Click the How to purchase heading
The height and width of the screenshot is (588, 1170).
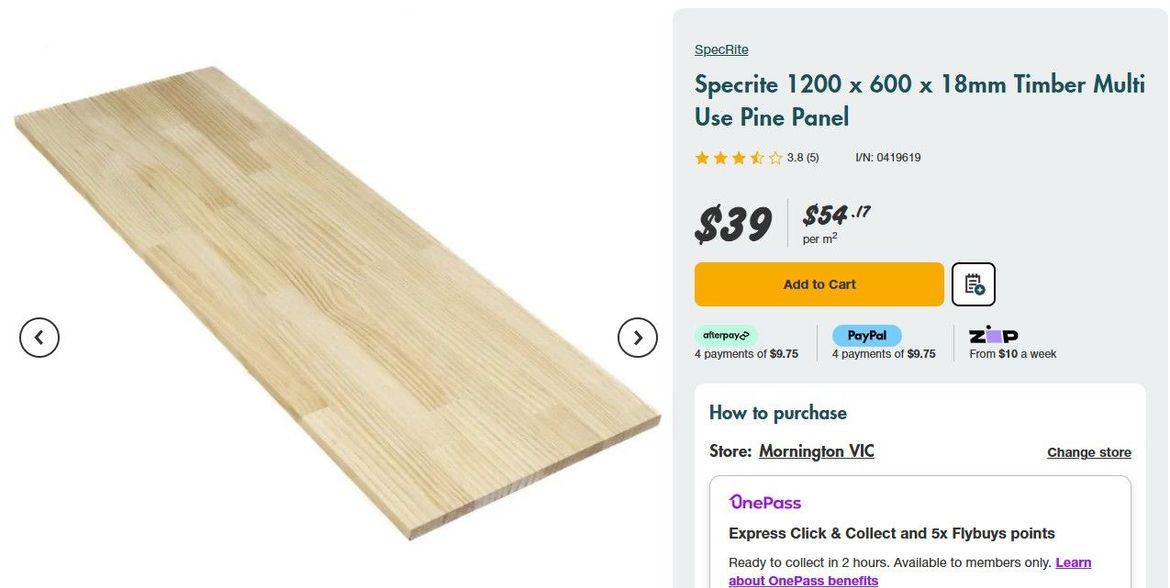[777, 412]
